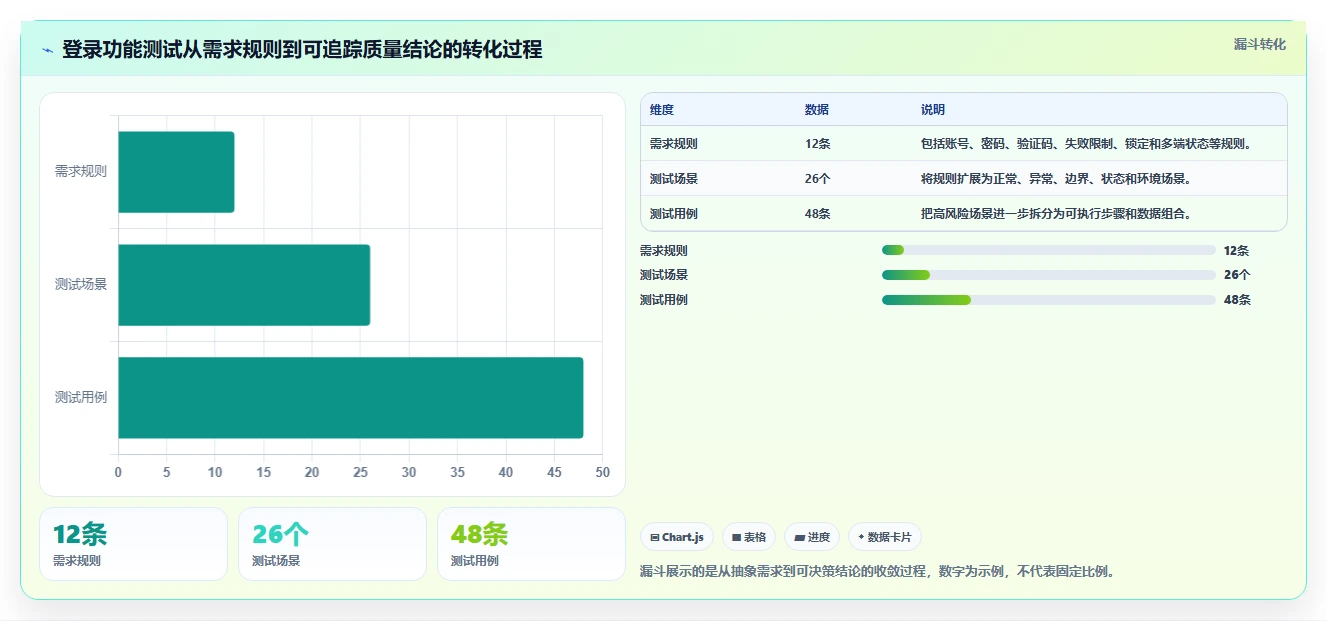
Task: Click the main title 登录功能测试 heading
Action: (303, 50)
